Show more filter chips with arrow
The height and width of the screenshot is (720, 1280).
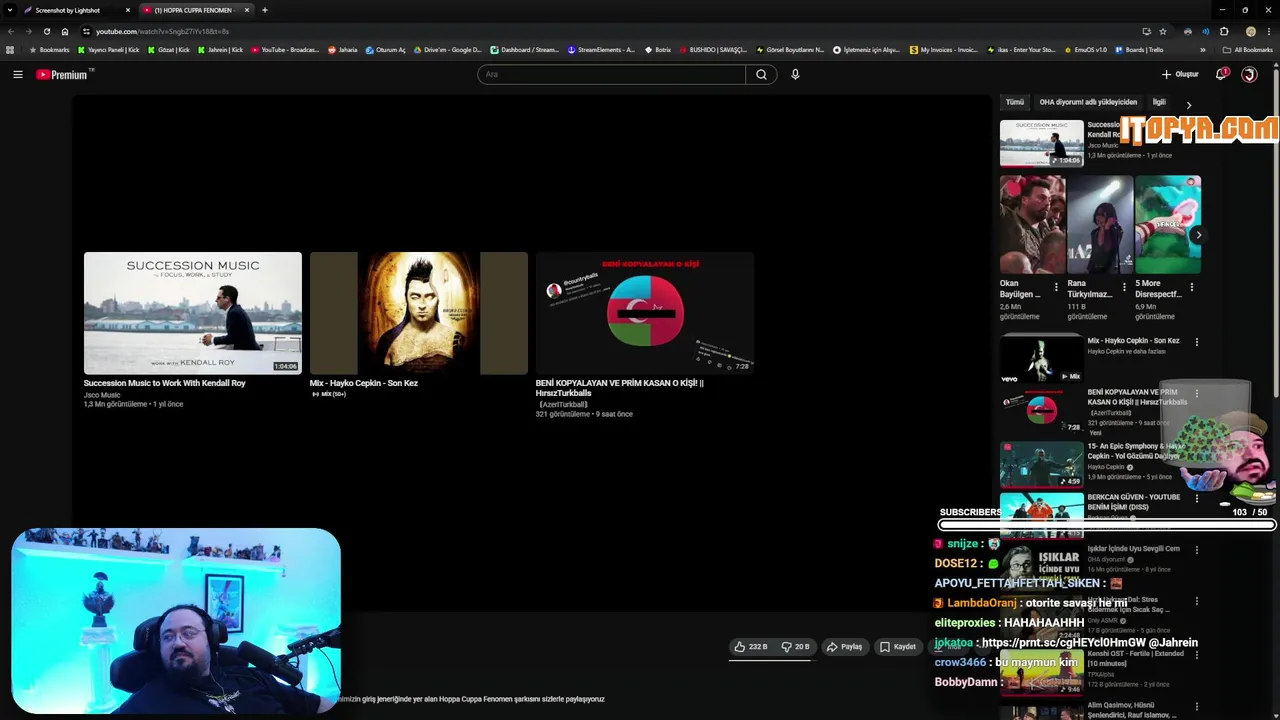pos(1189,105)
